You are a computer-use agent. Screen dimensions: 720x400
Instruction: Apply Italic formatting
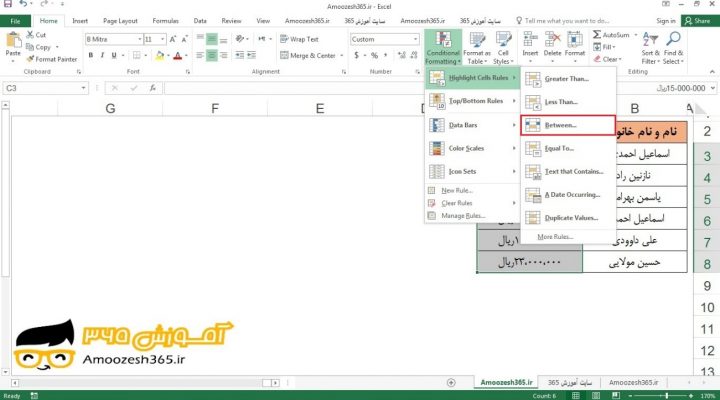[x=102, y=55]
